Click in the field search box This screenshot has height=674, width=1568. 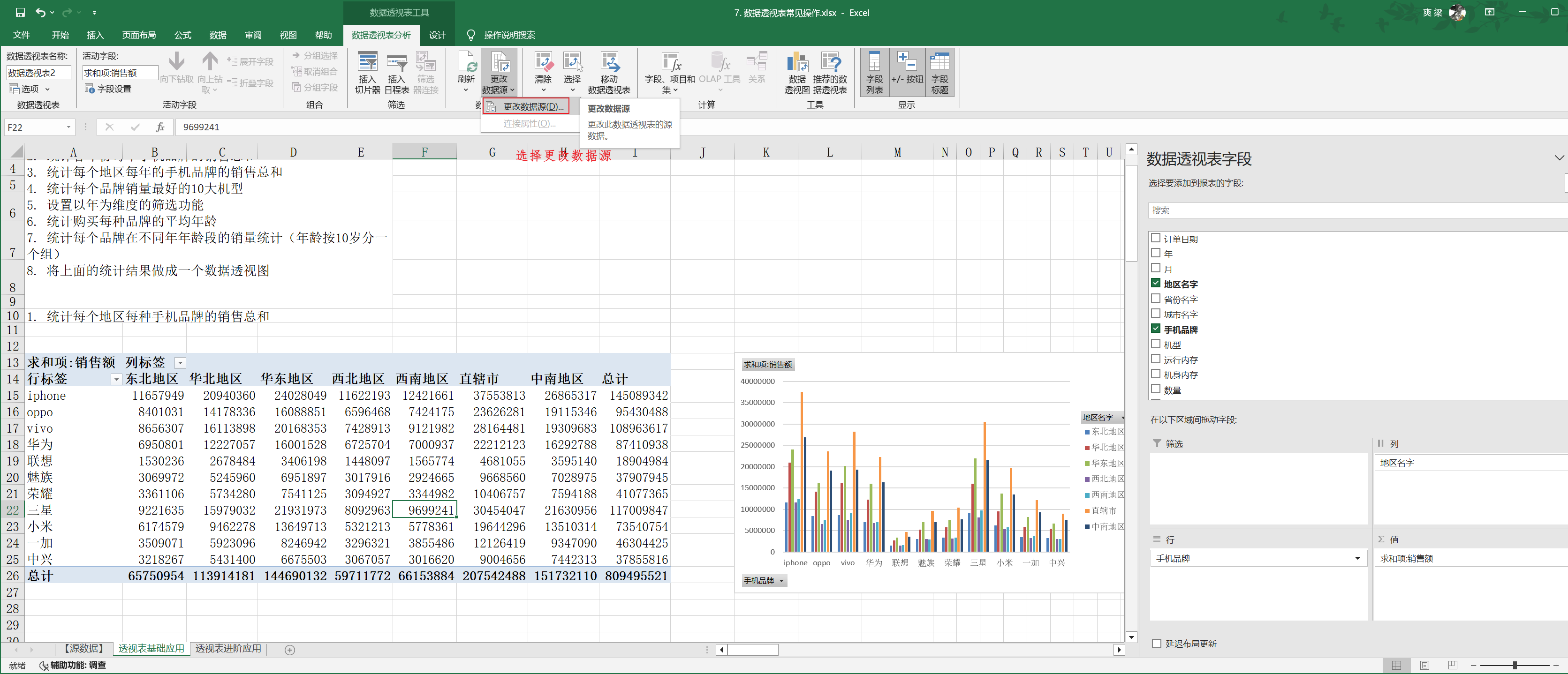(x=1357, y=210)
